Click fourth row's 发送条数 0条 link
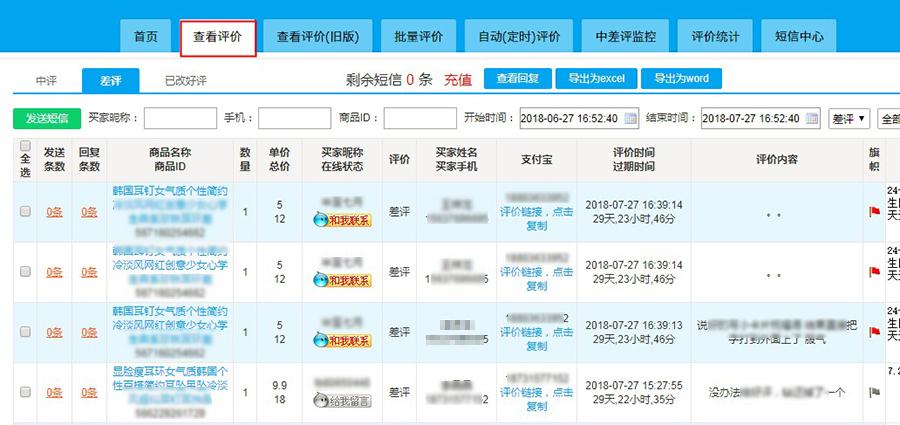900x425 pixels. pos(55,393)
